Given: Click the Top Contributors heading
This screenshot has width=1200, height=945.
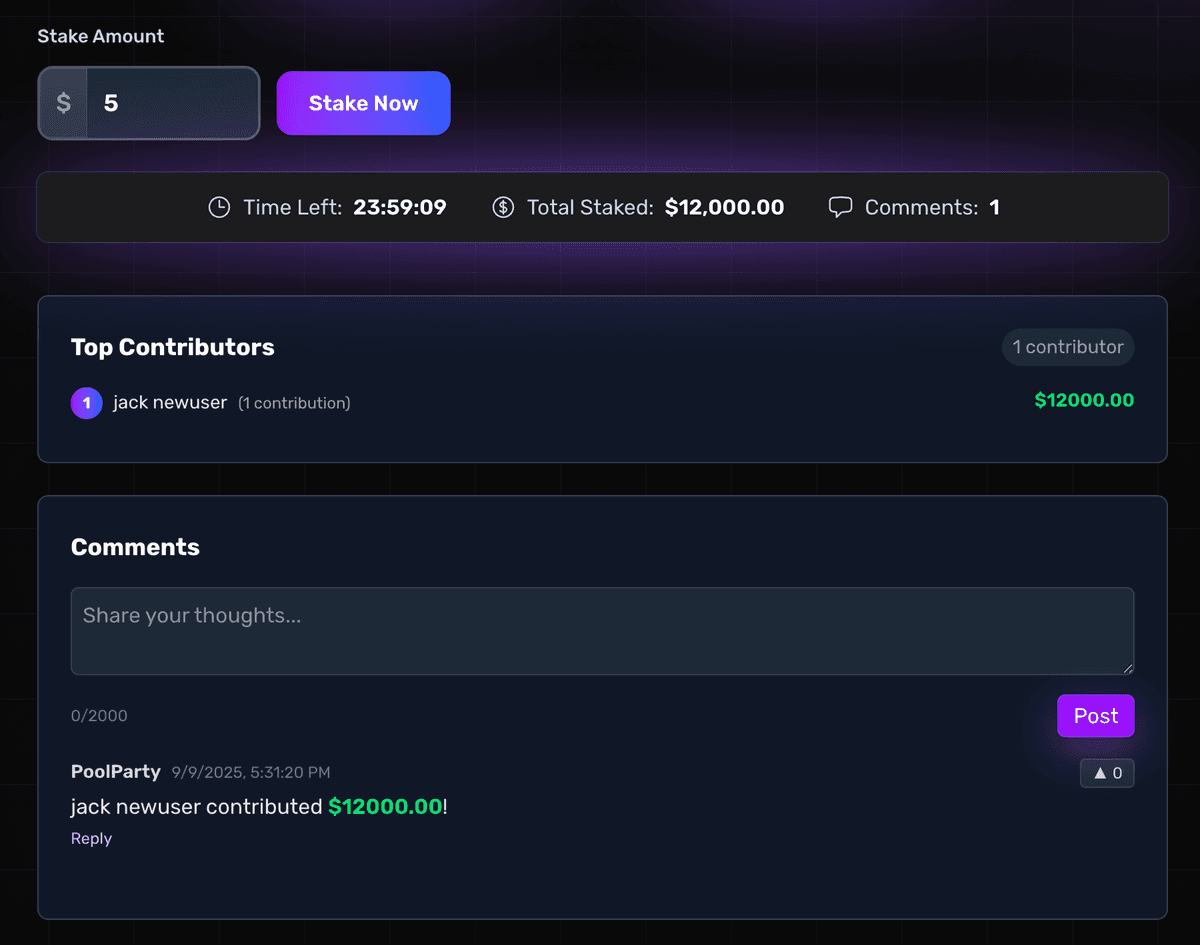Looking at the screenshot, I should [x=173, y=347].
